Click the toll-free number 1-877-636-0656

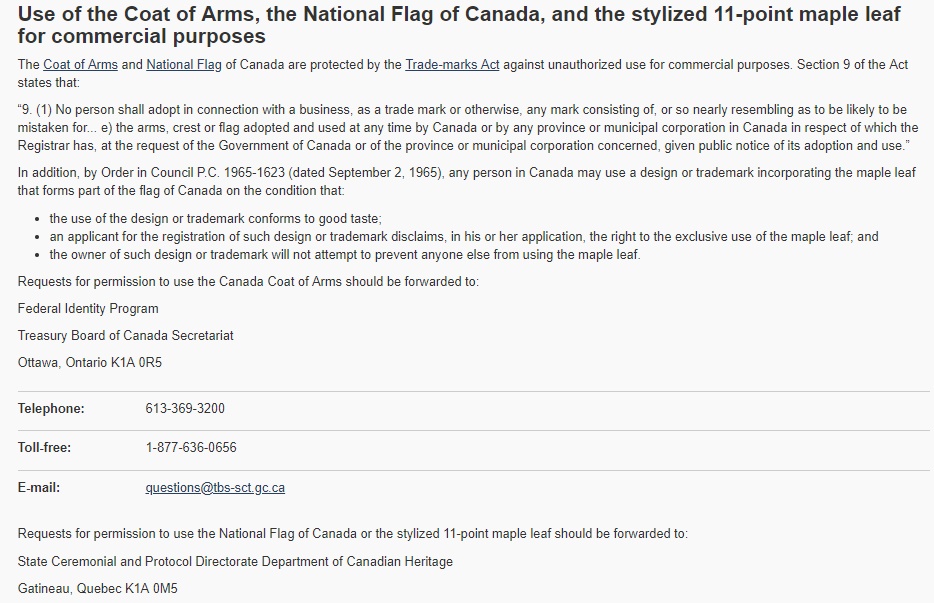(x=191, y=447)
